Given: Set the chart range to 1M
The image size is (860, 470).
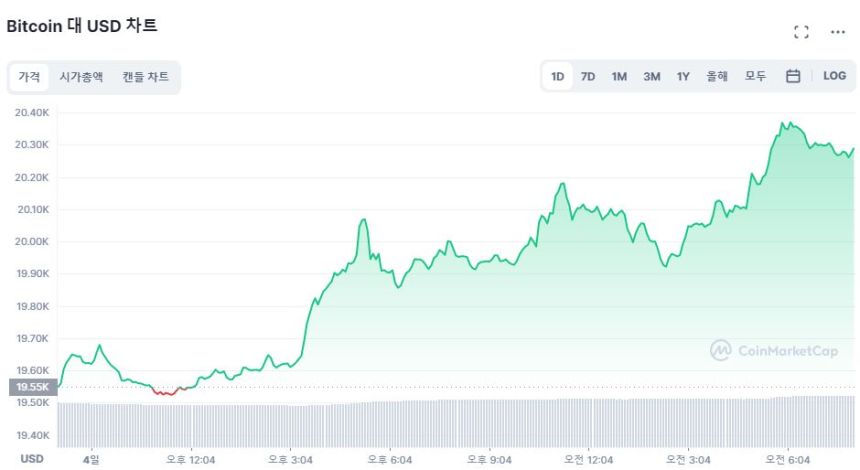Looking at the screenshot, I should (619, 76).
